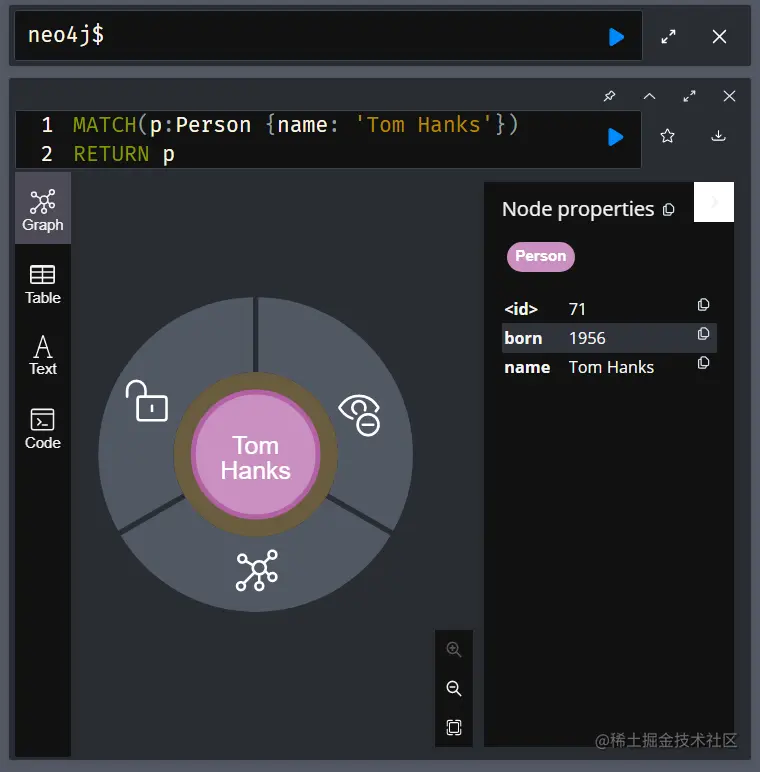Select the <id> property key
The width and height of the screenshot is (760, 772).
(x=521, y=309)
